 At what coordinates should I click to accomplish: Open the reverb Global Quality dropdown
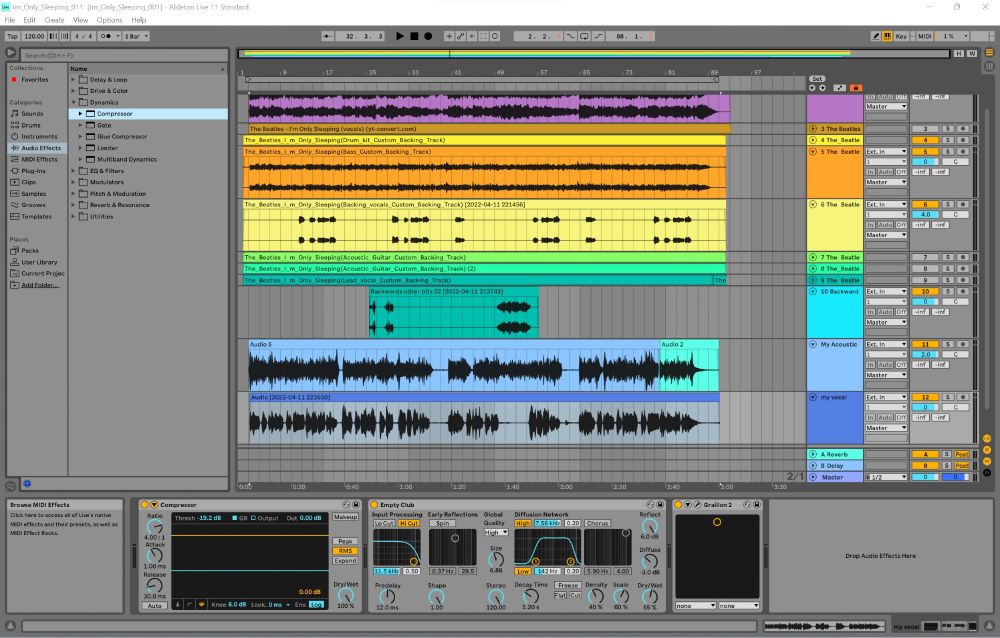click(495, 532)
